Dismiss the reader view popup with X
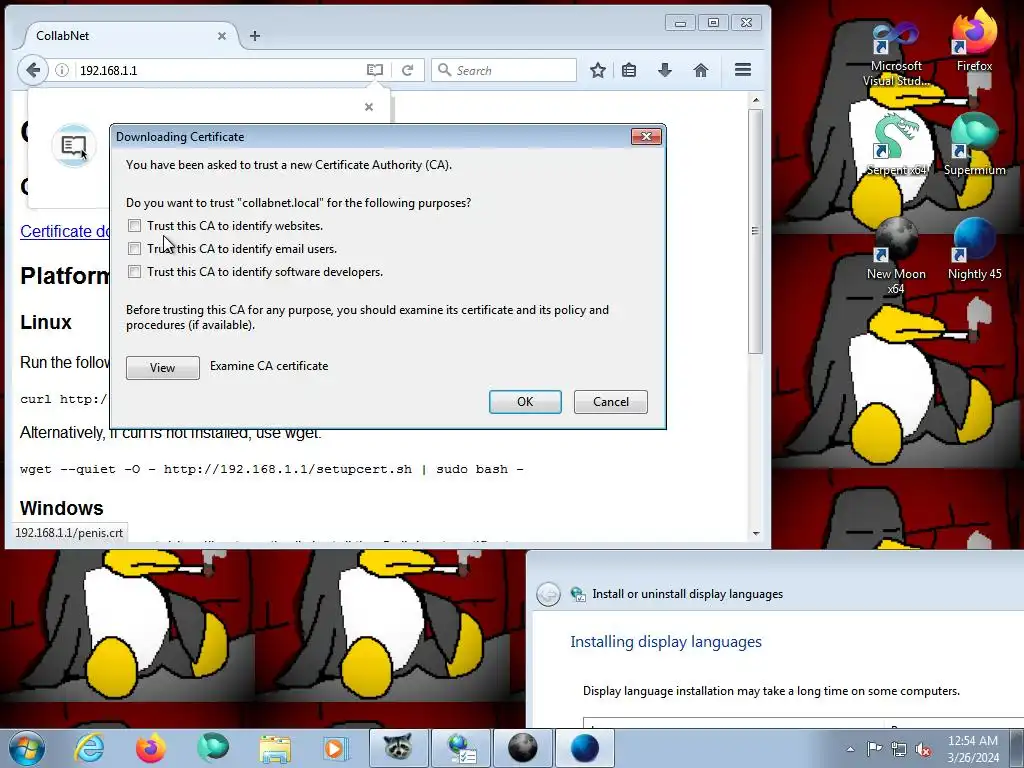The width and height of the screenshot is (1024, 768). tap(369, 106)
